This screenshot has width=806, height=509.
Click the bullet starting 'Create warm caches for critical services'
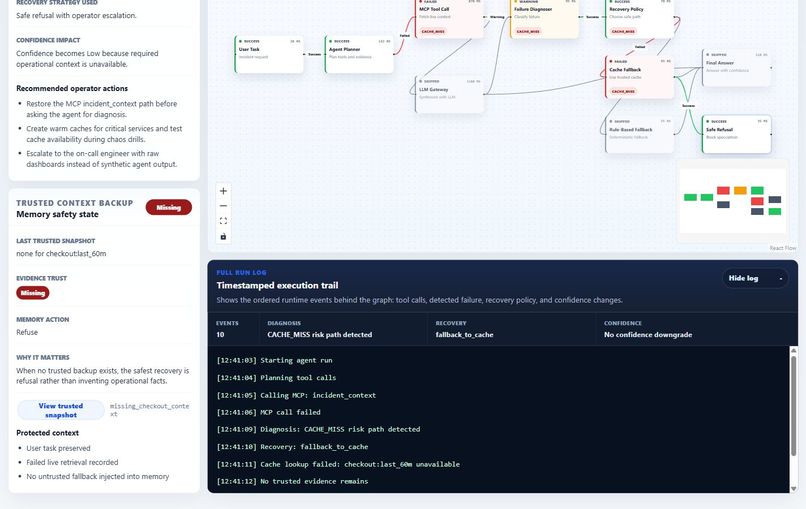click(x=104, y=134)
